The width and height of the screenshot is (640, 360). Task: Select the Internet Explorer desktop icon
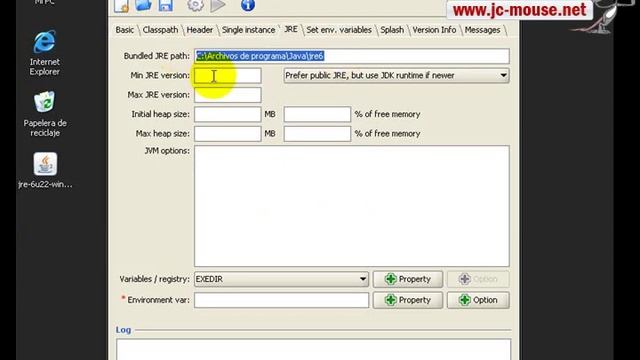click(44, 53)
